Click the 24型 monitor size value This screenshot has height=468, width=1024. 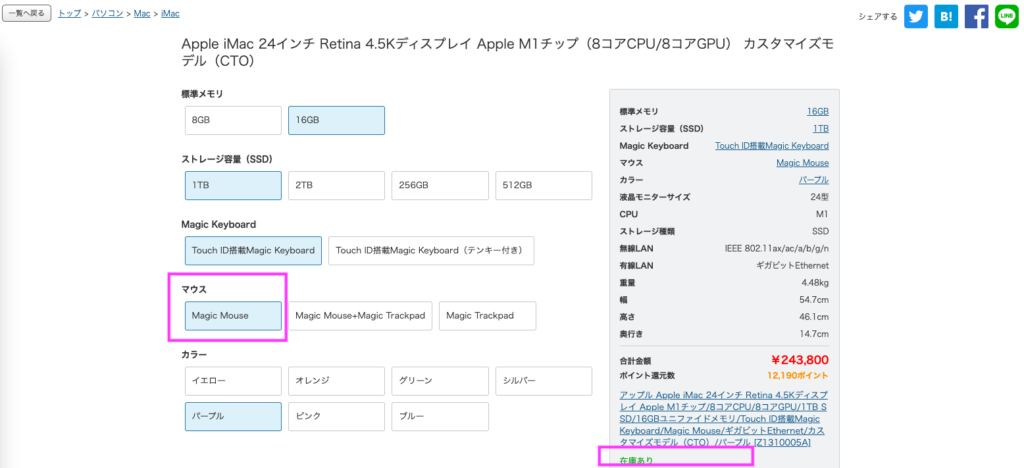pyautogui.click(x=819, y=196)
